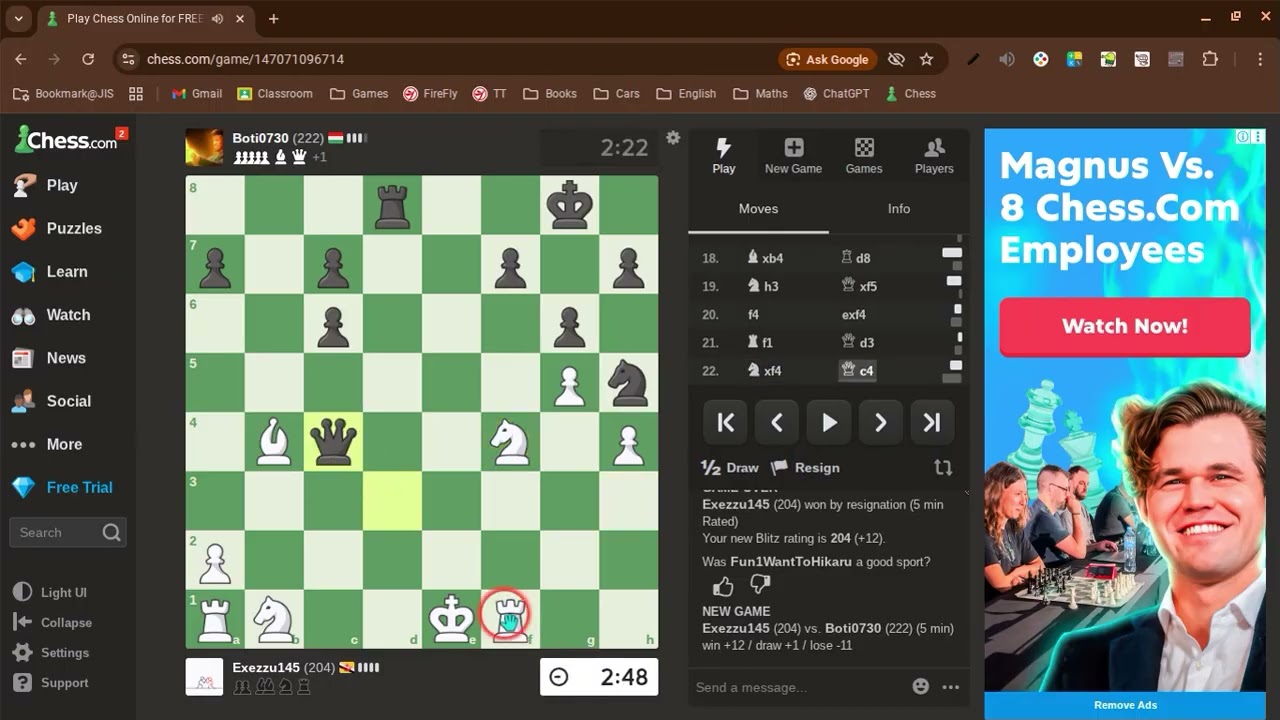1280x720 pixels.
Task: Select move Qc4 in move list
Action: point(858,370)
